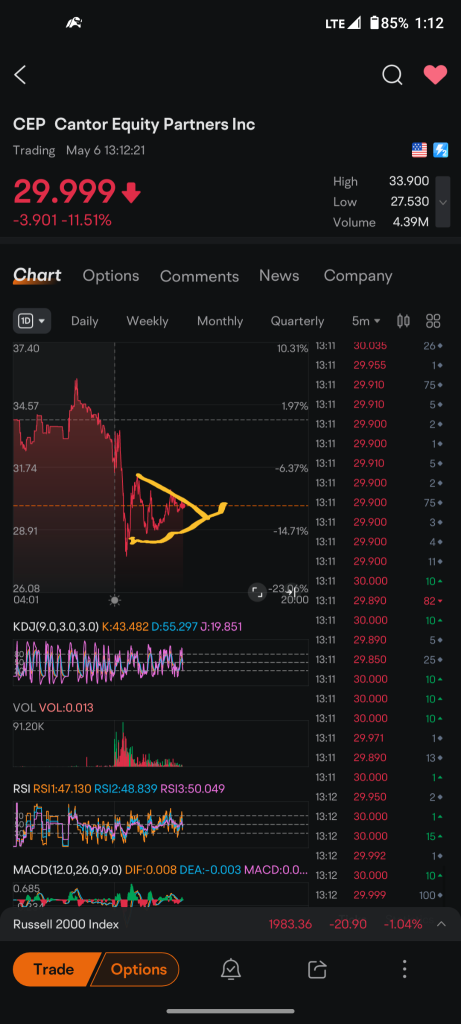461x1024 pixels.
Task: Tap the LTE signal status icon
Action: click(x=343, y=24)
